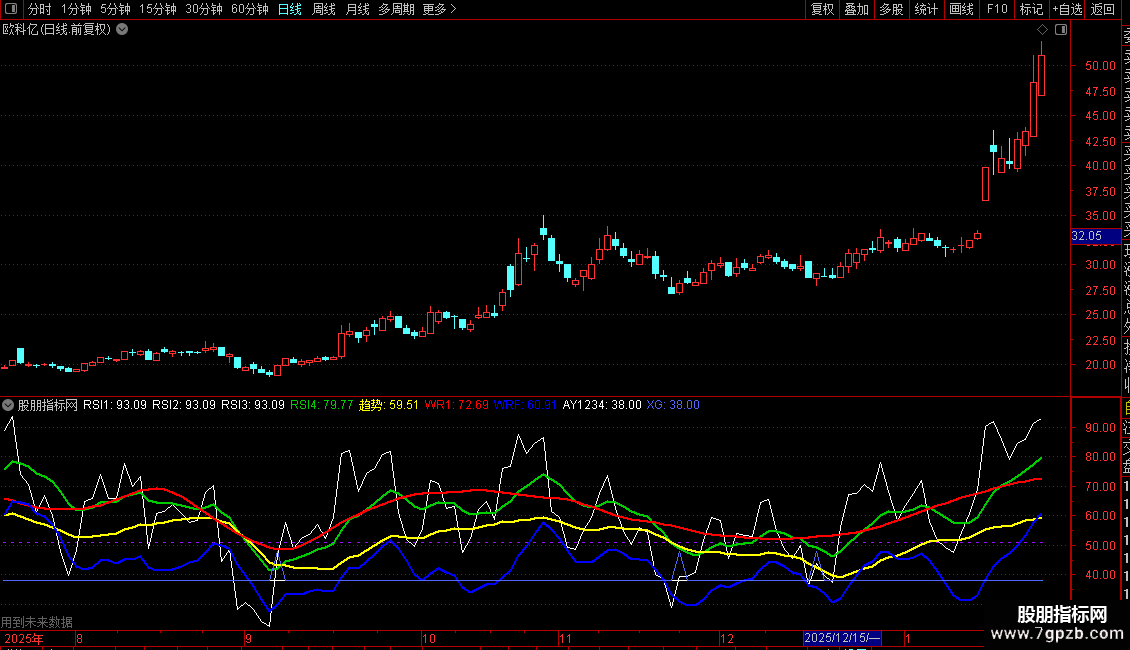The height and width of the screenshot is (650, 1130).
Task: Click the RSI1: 93.09 value
Action: [x=115, y=405]
